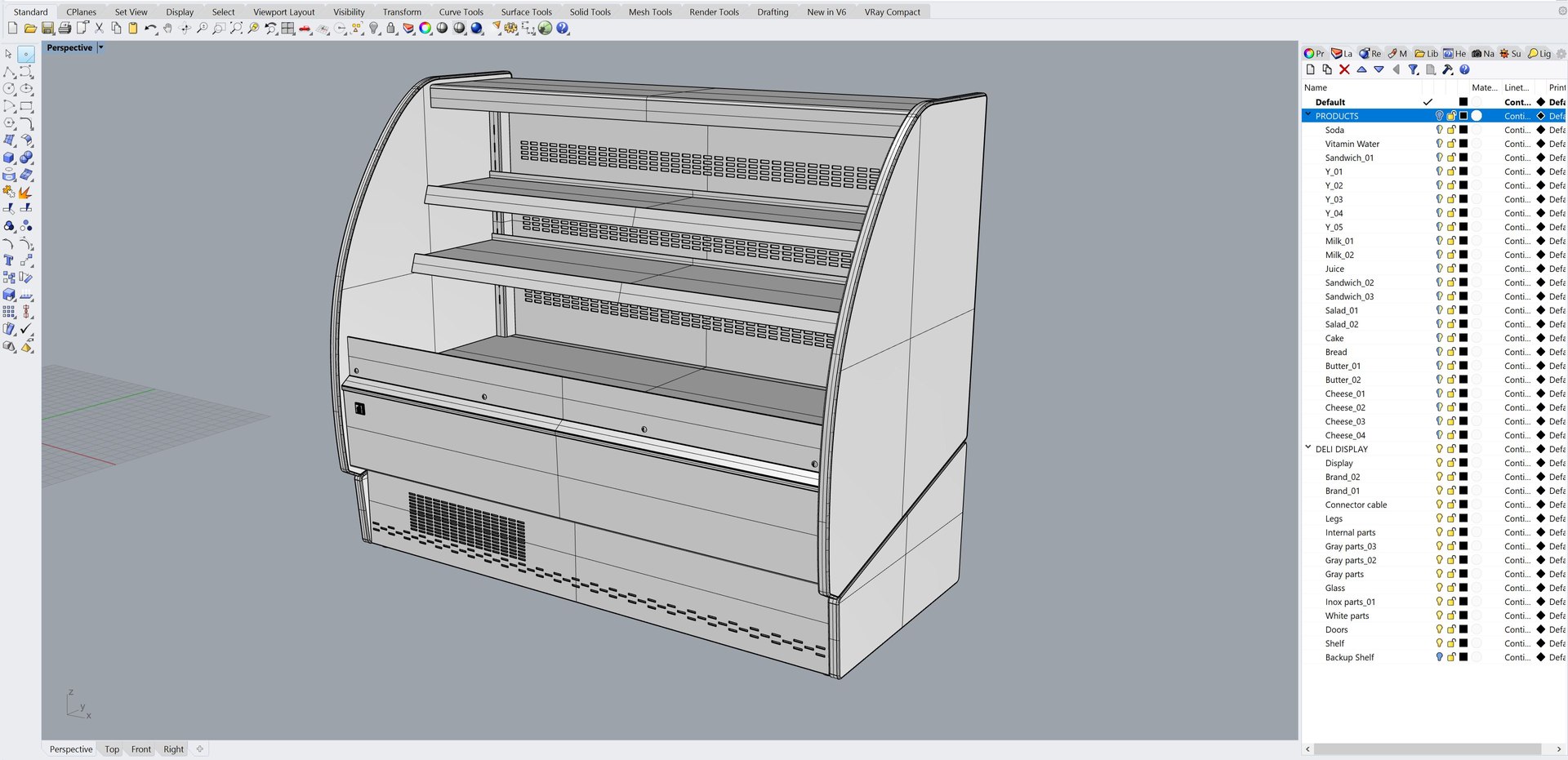Screen dimensions: 1568x760
Task: Click the hammer tools icon in the Layers panel
Action: click(1447, 69)
